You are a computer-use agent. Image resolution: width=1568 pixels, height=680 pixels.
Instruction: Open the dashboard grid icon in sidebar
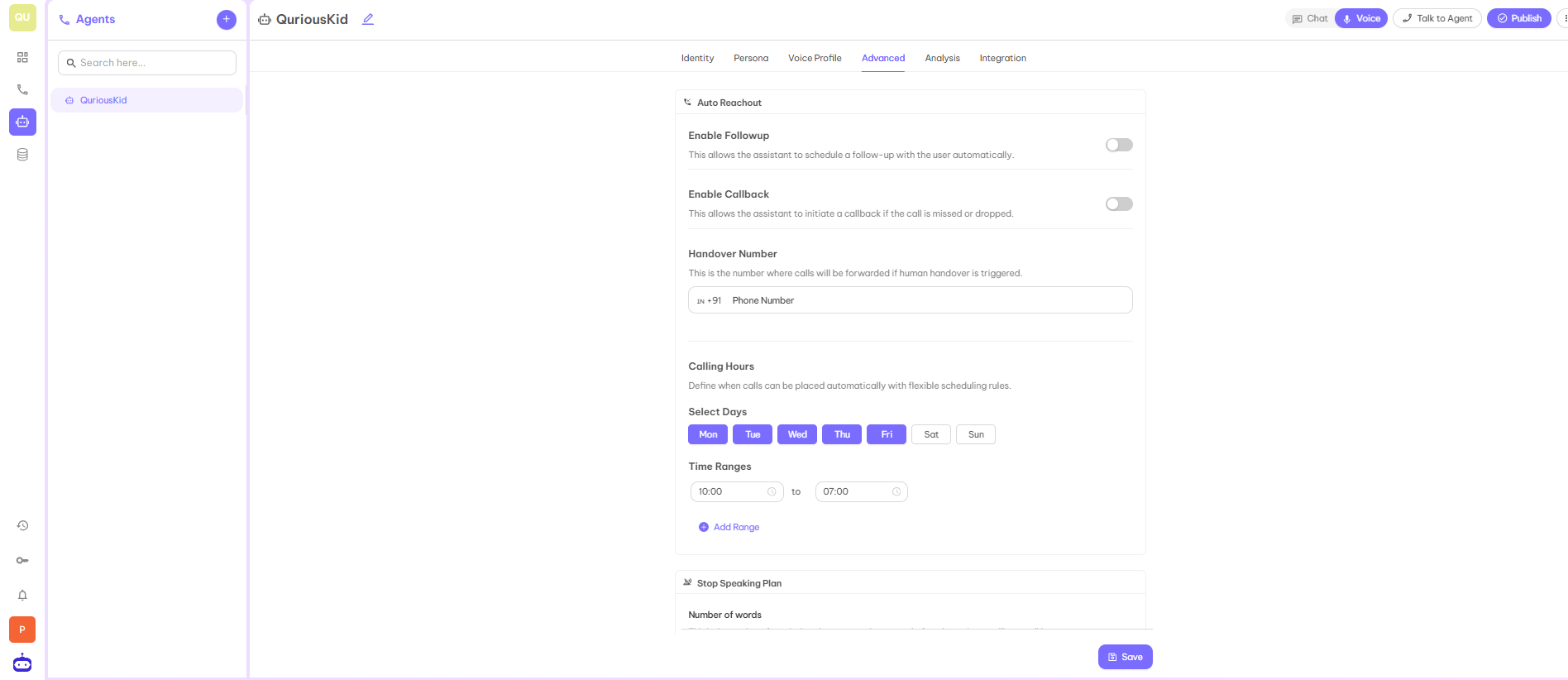[22, 57]
